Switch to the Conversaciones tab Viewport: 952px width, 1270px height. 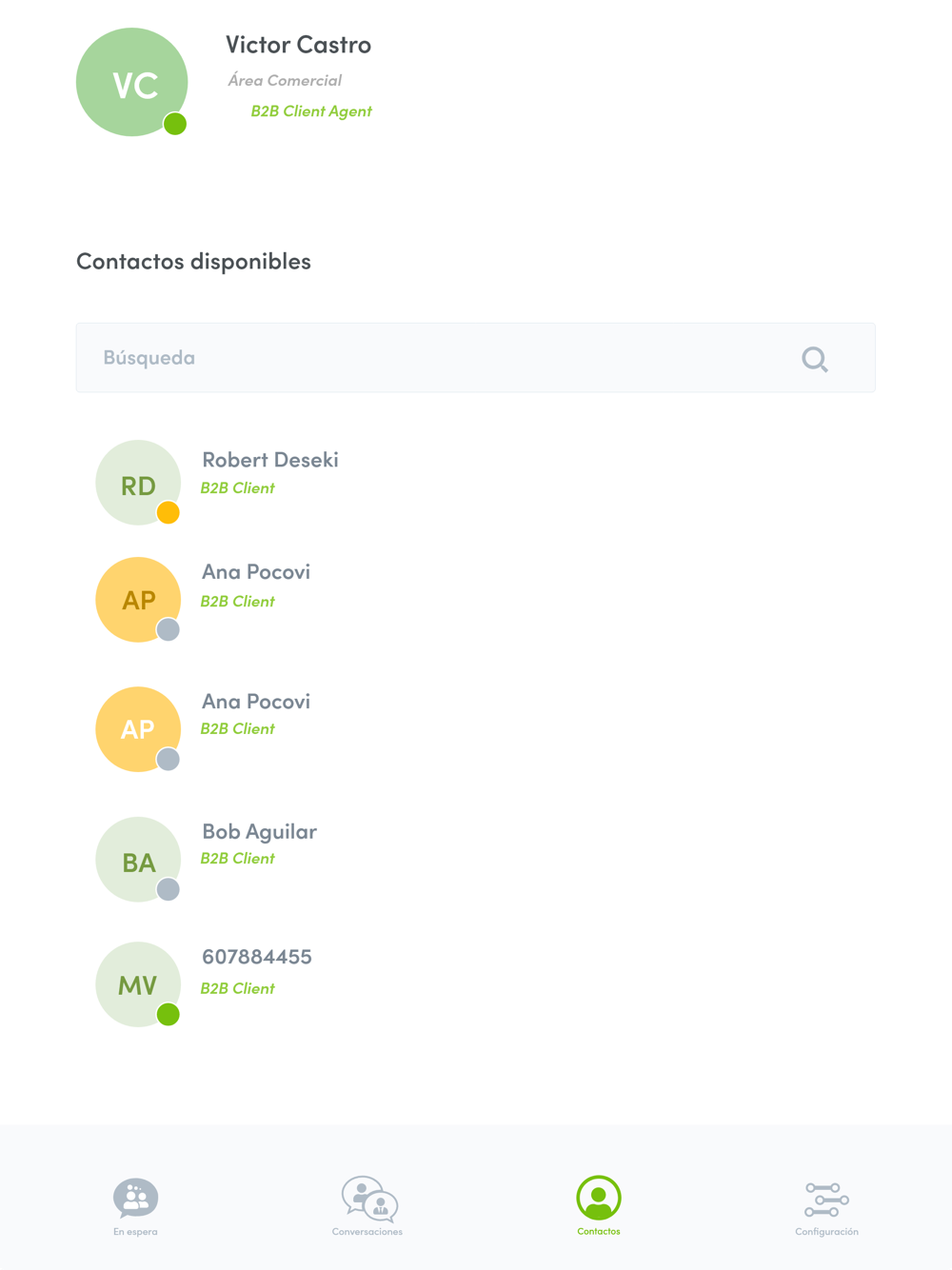[x=368, y=1203]
